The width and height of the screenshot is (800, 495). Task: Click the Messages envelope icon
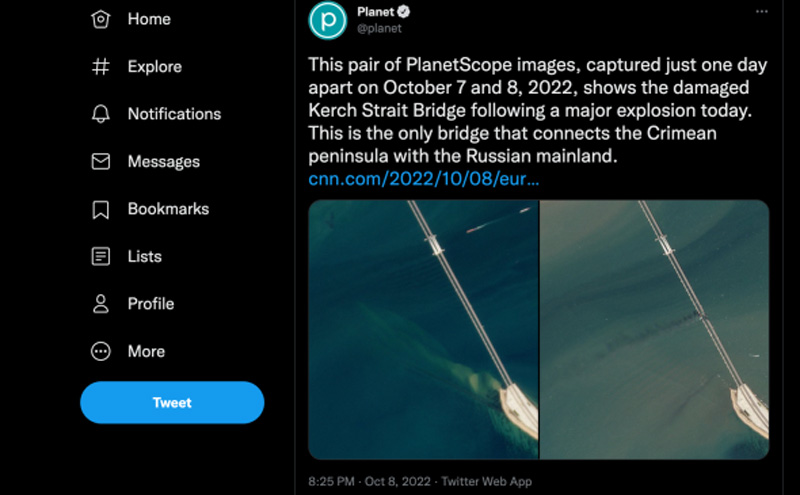(x=101, y=161)
